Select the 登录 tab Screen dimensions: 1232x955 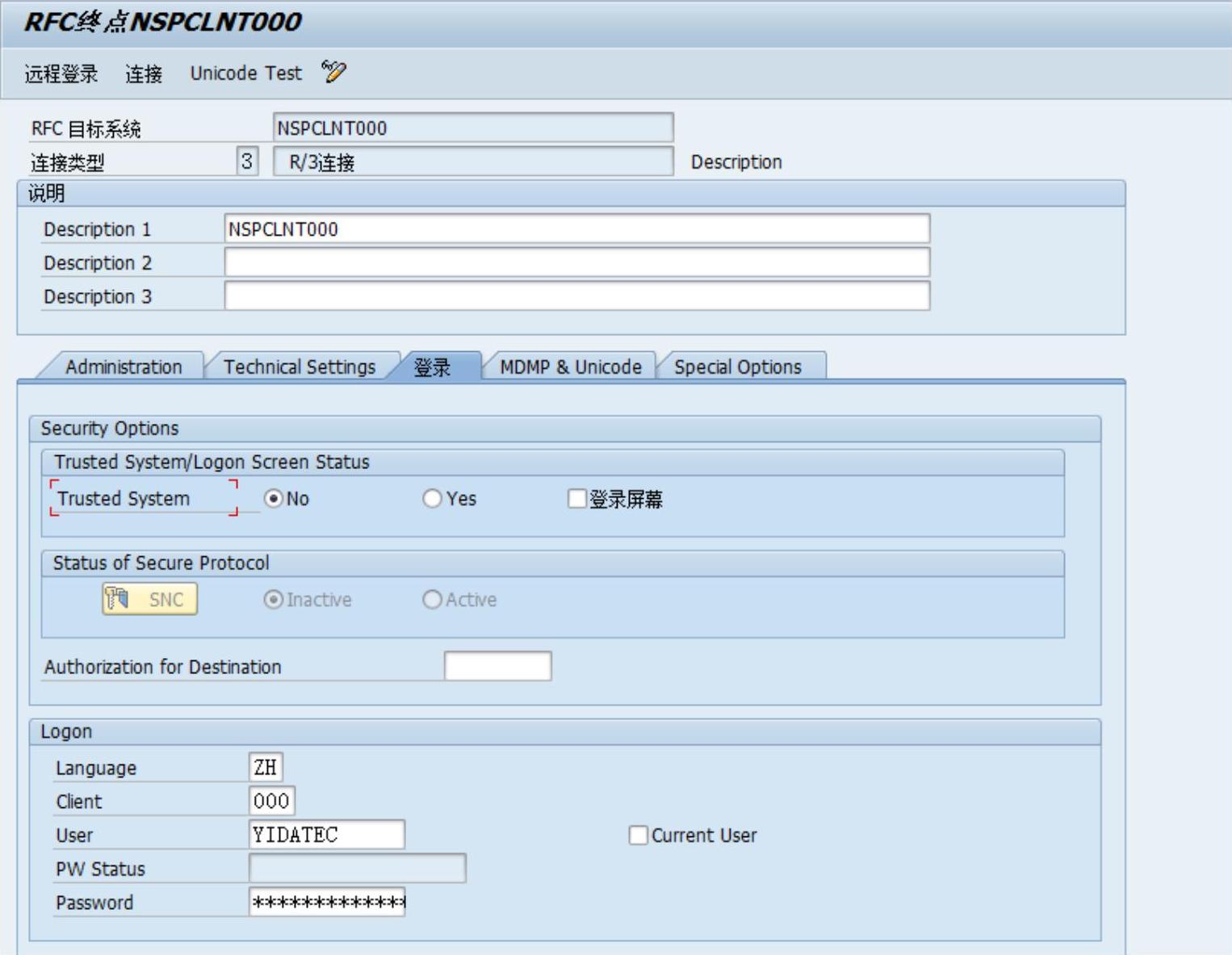433,367
